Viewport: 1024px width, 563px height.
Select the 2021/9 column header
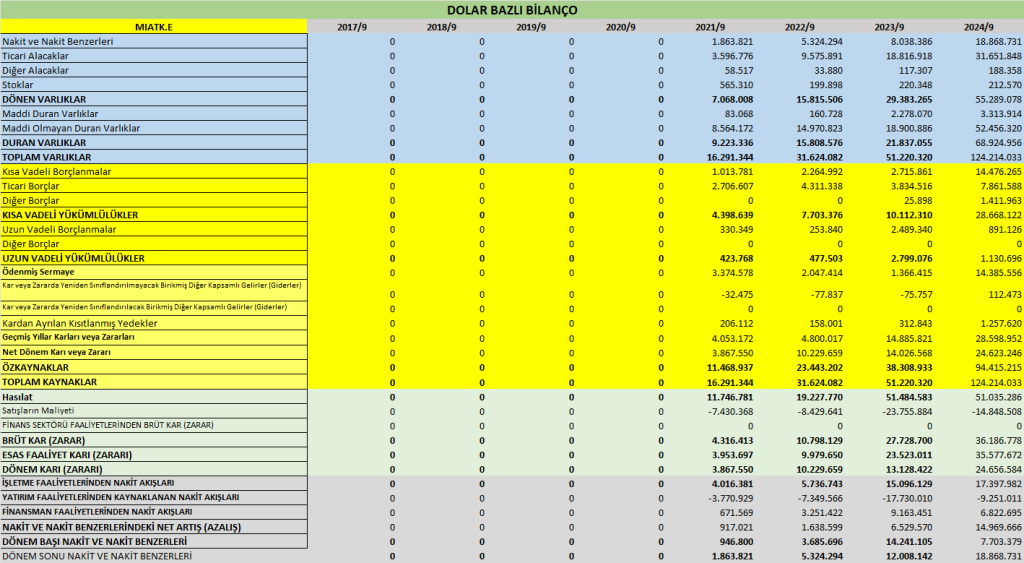[x=710, y=27]
